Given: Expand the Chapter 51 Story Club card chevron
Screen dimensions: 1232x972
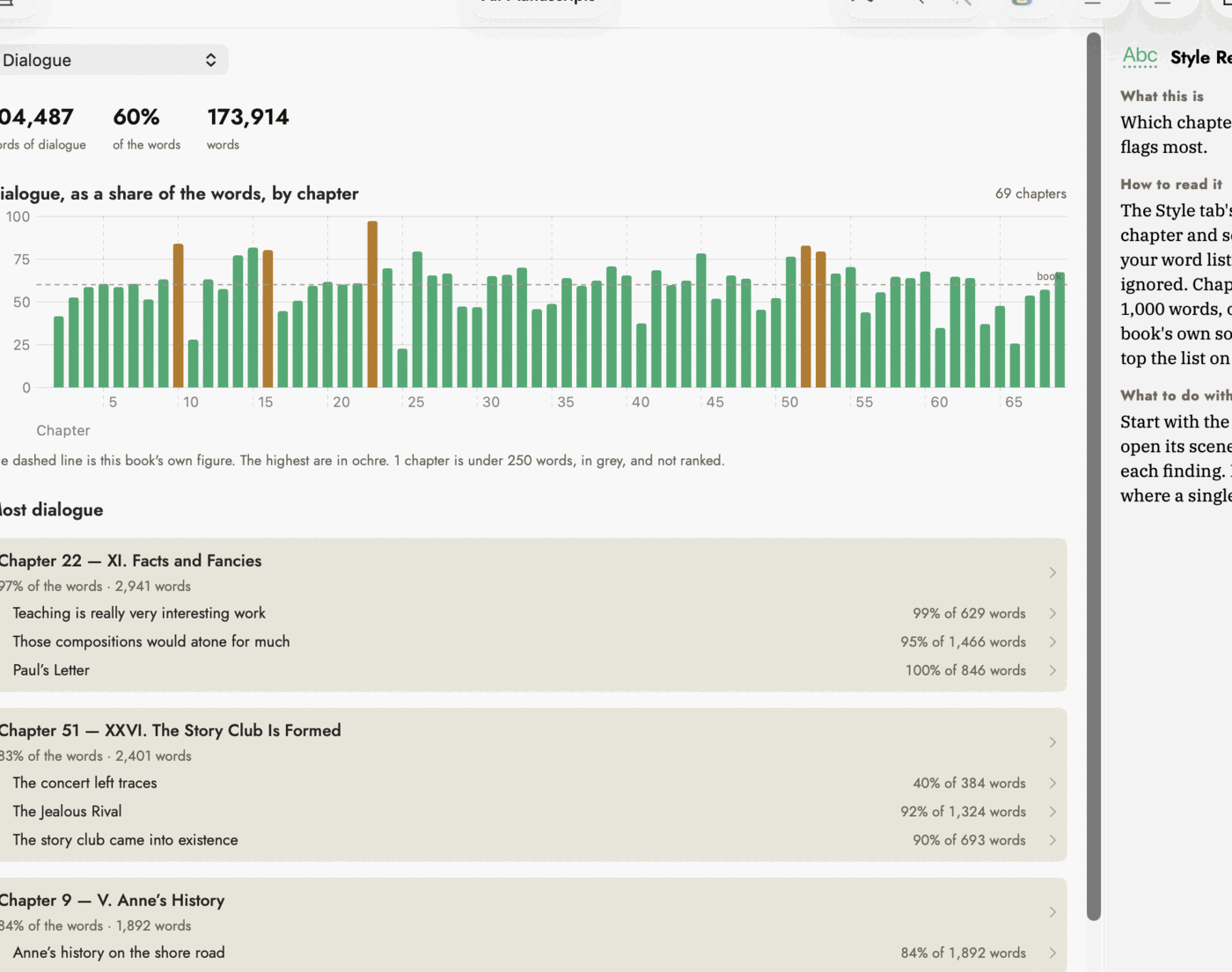Looking at the screenshot, I should point(1052,742).
